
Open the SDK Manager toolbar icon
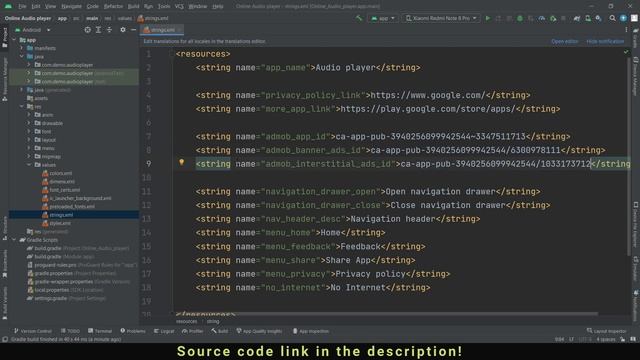598,18
